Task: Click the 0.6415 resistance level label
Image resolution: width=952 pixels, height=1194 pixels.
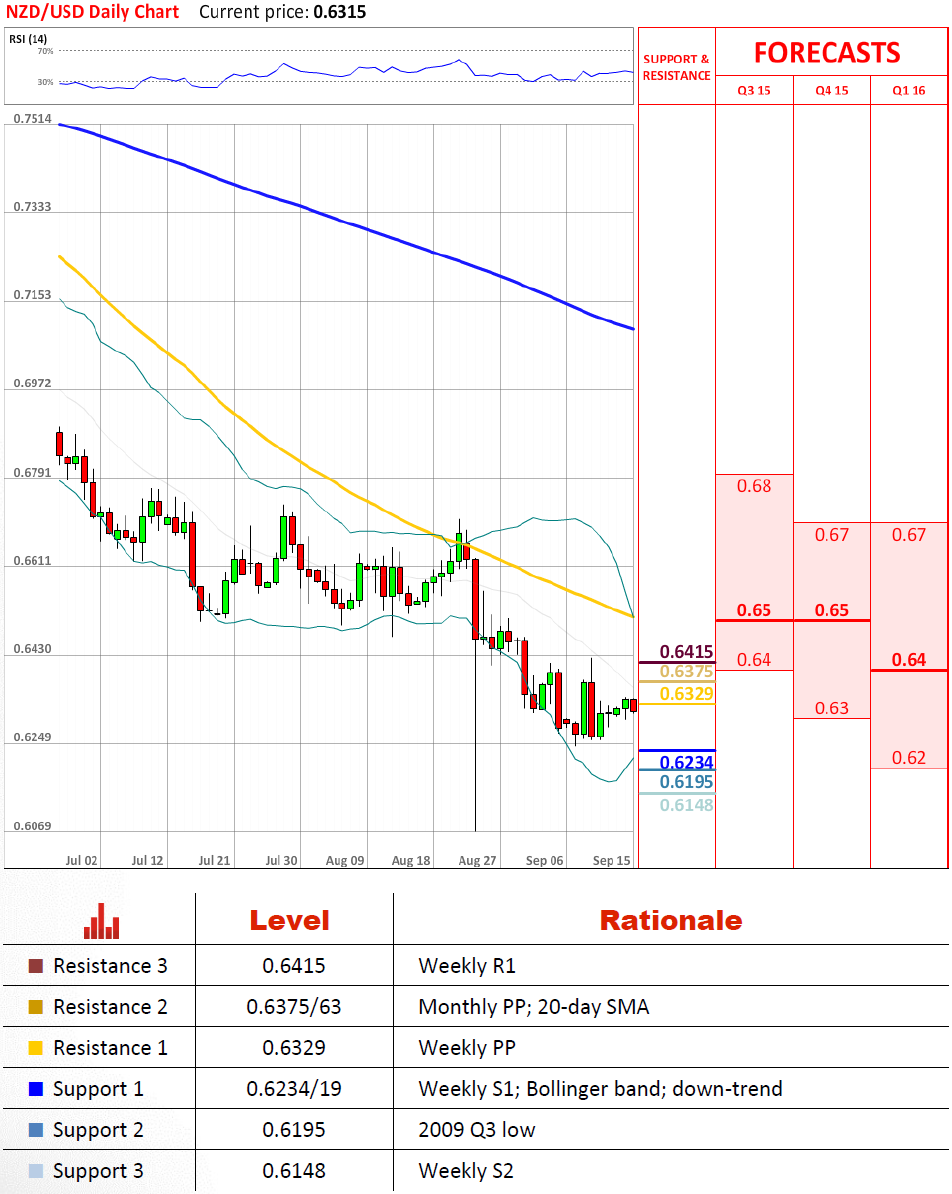Action: (686, 652)
